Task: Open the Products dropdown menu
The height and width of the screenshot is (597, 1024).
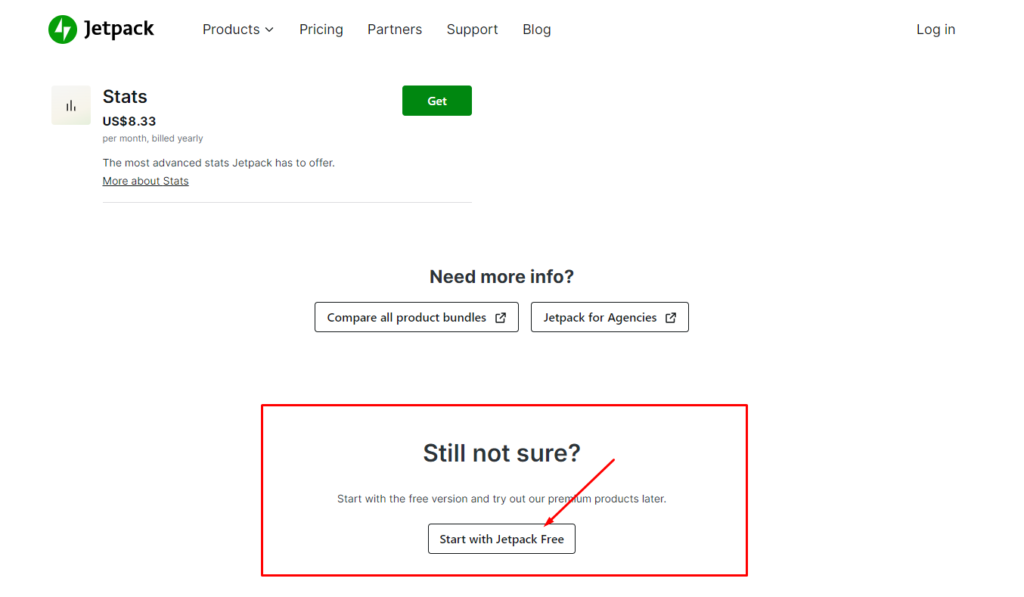Action: pos(238,29)
